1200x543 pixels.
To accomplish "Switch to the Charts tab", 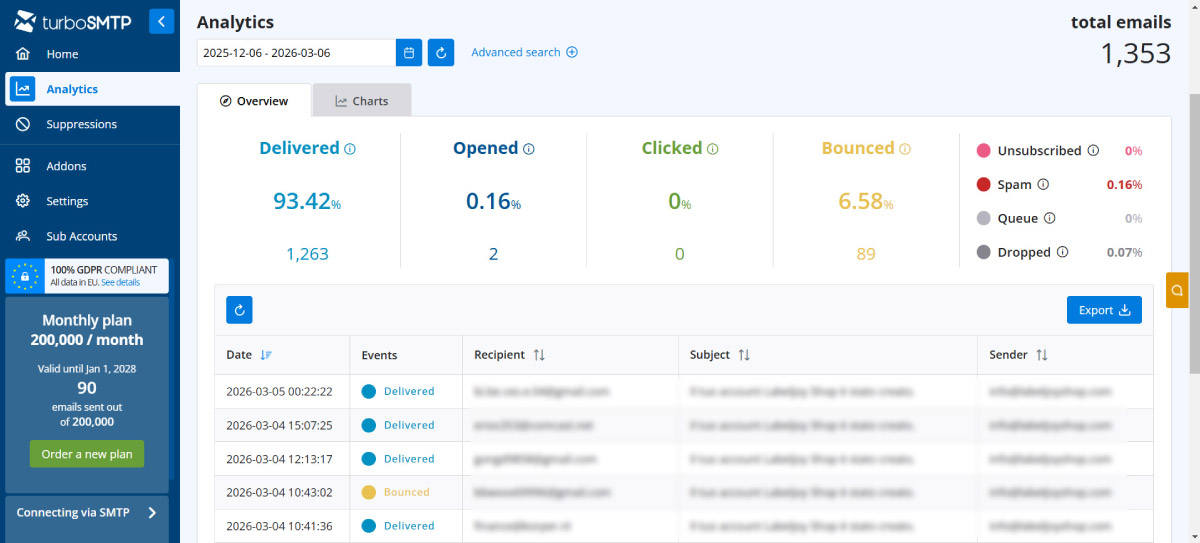I will coord(361,101).
